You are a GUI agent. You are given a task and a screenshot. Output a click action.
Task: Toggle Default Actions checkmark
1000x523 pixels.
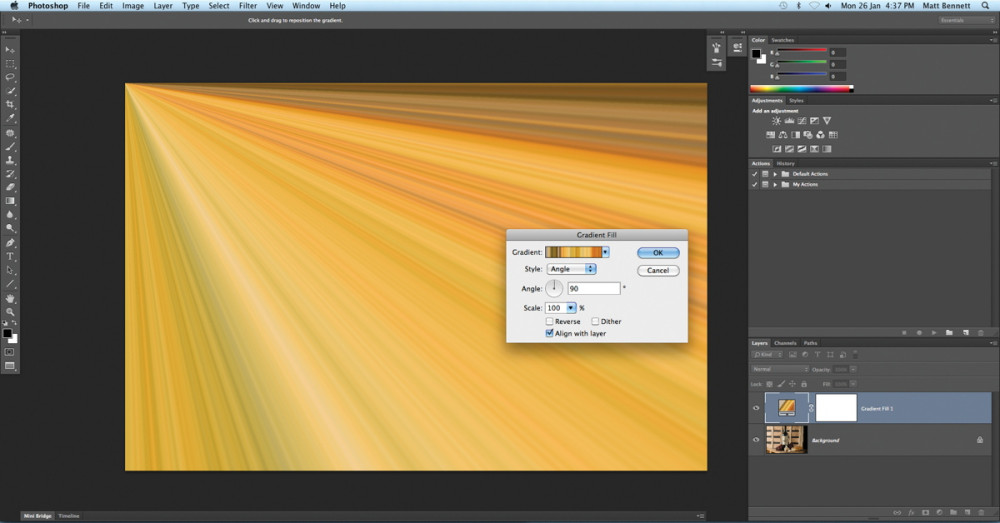pos(754,173)
